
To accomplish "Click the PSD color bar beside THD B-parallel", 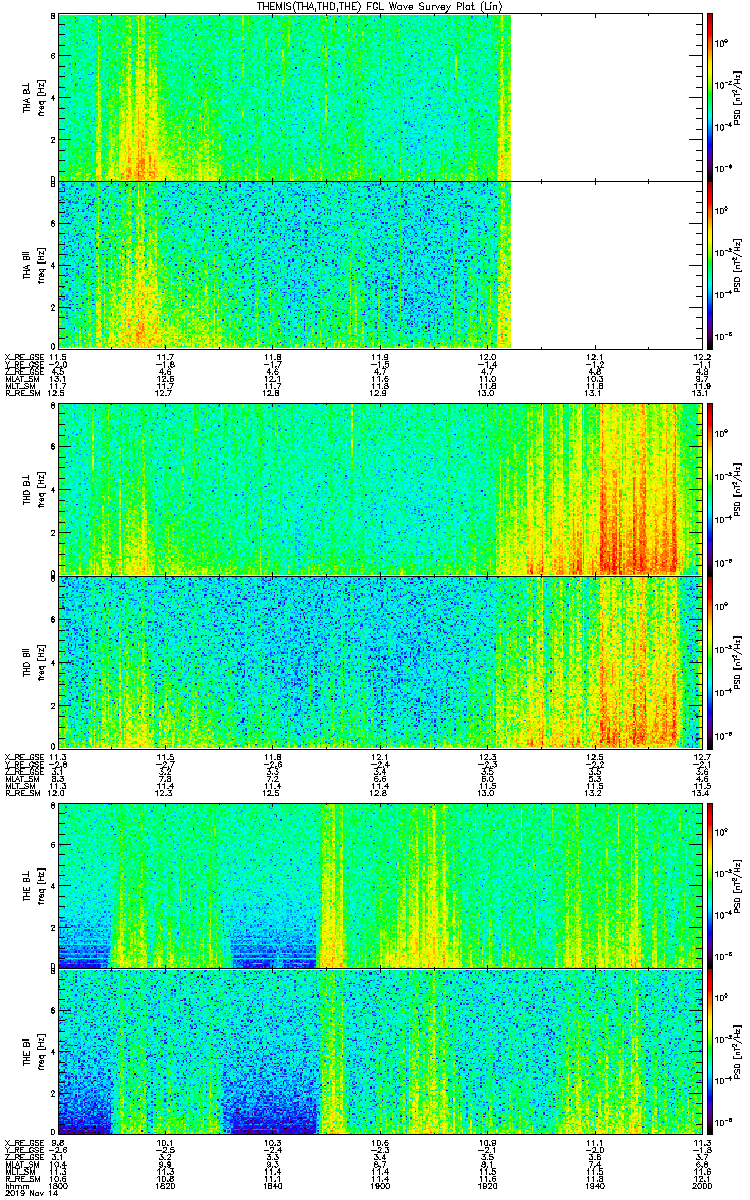I will (x=710, y=661).
